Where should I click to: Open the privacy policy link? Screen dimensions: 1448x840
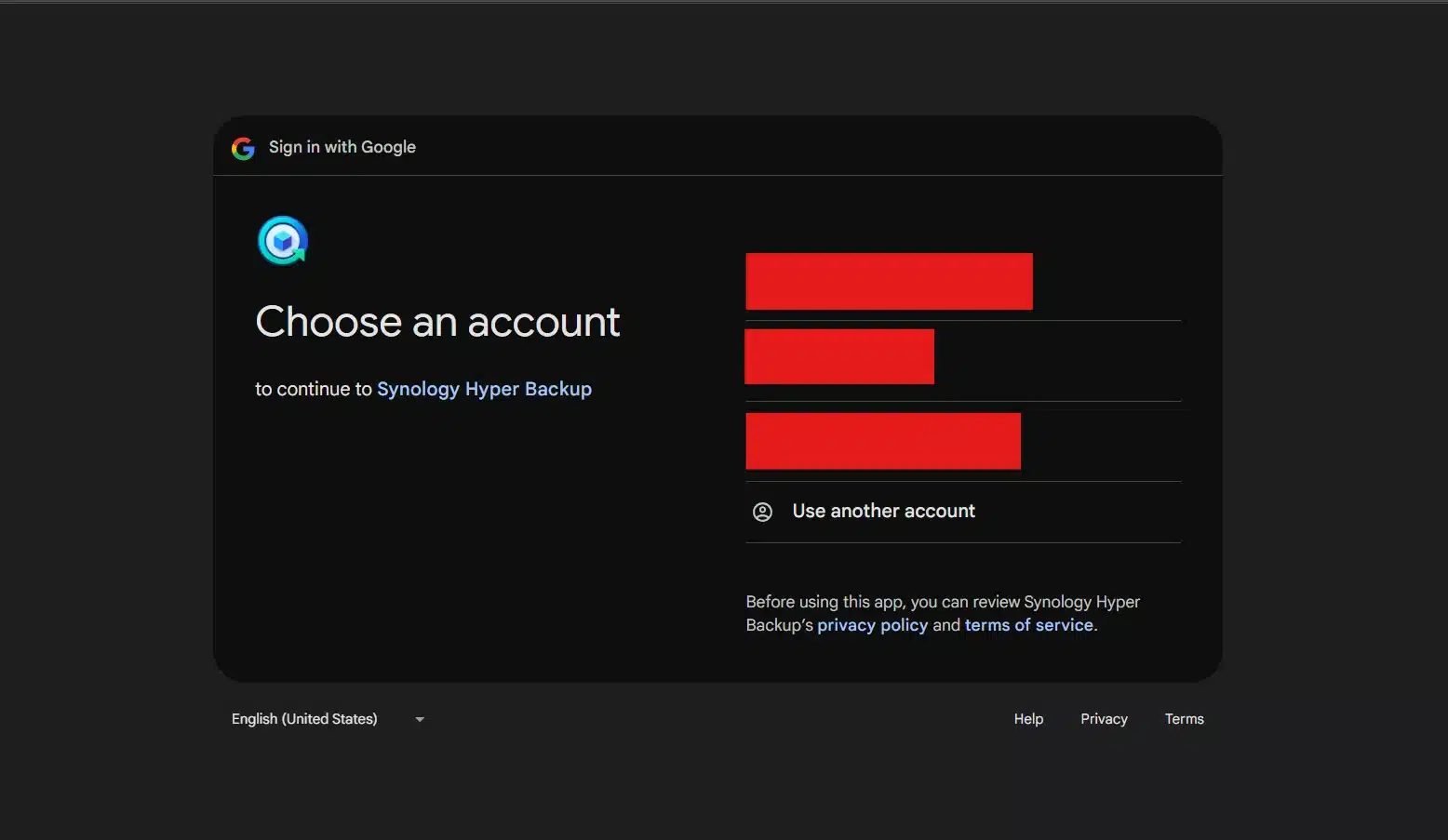872,624
